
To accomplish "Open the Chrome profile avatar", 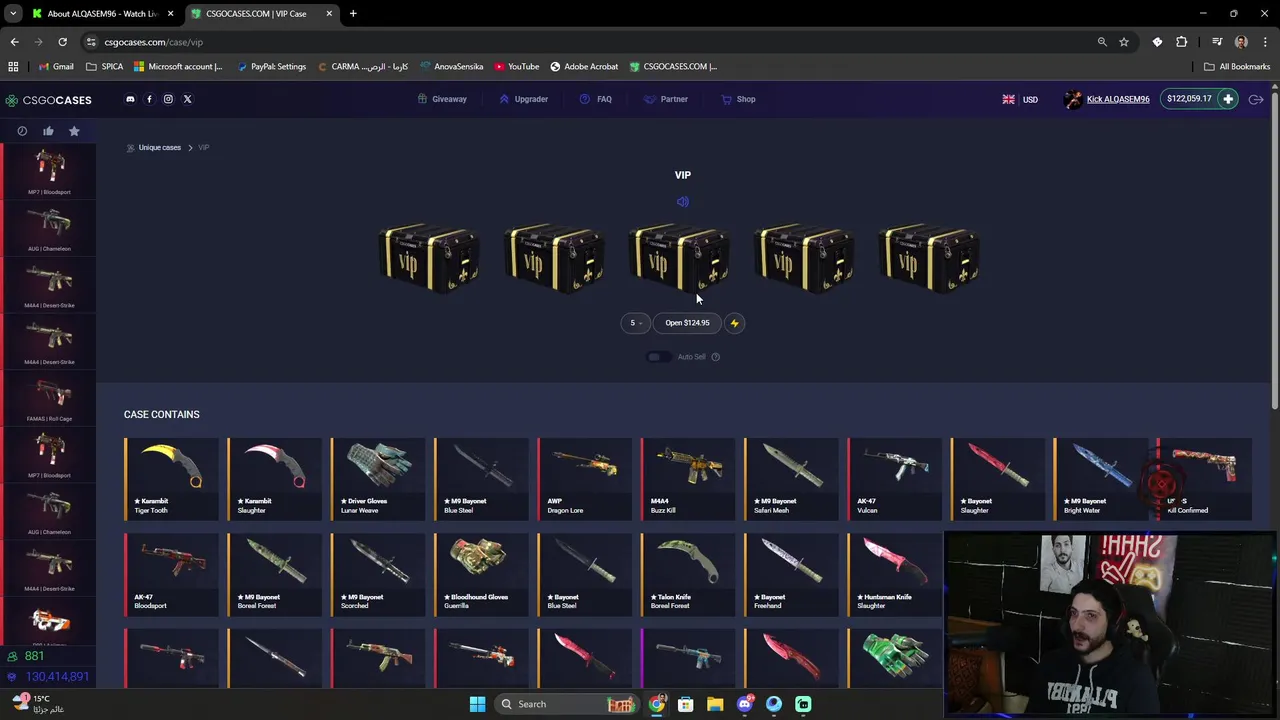I will pyautogui.click(x=1241, y=42).
